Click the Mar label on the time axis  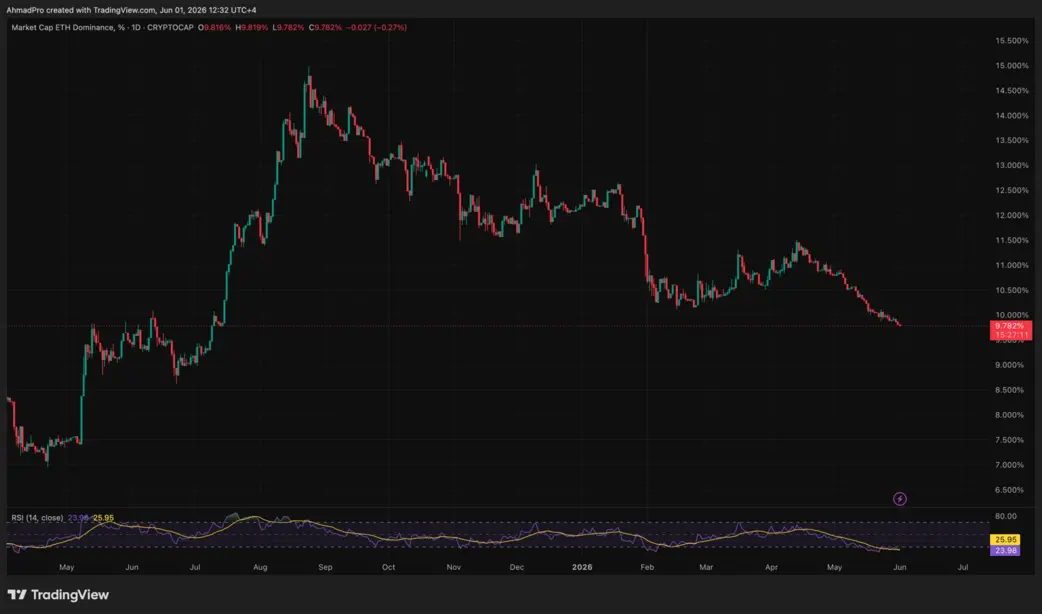tap(706, 567)
